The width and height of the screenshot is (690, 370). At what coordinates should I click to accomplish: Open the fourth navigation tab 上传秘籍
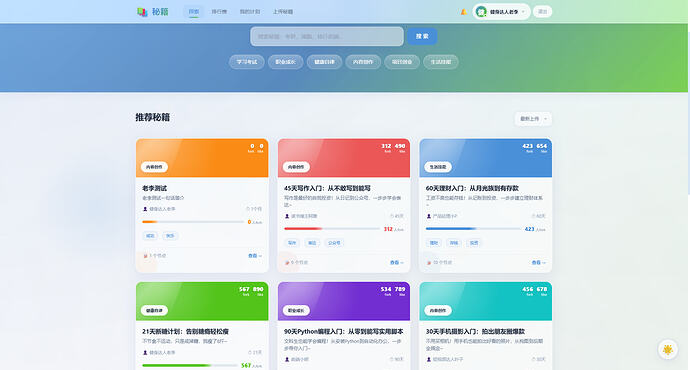pyautogui.click(x=283, y=12)
